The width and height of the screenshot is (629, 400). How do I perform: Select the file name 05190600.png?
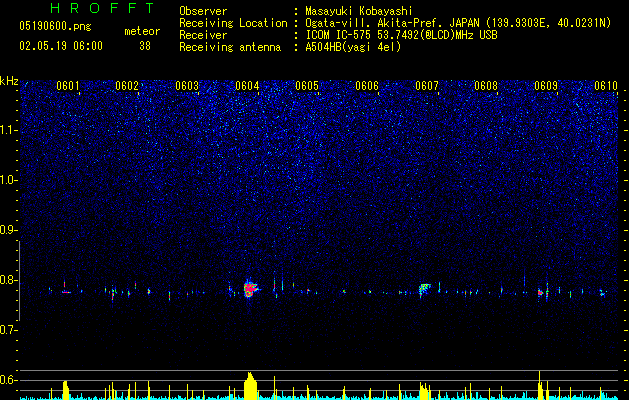(55, 26)
